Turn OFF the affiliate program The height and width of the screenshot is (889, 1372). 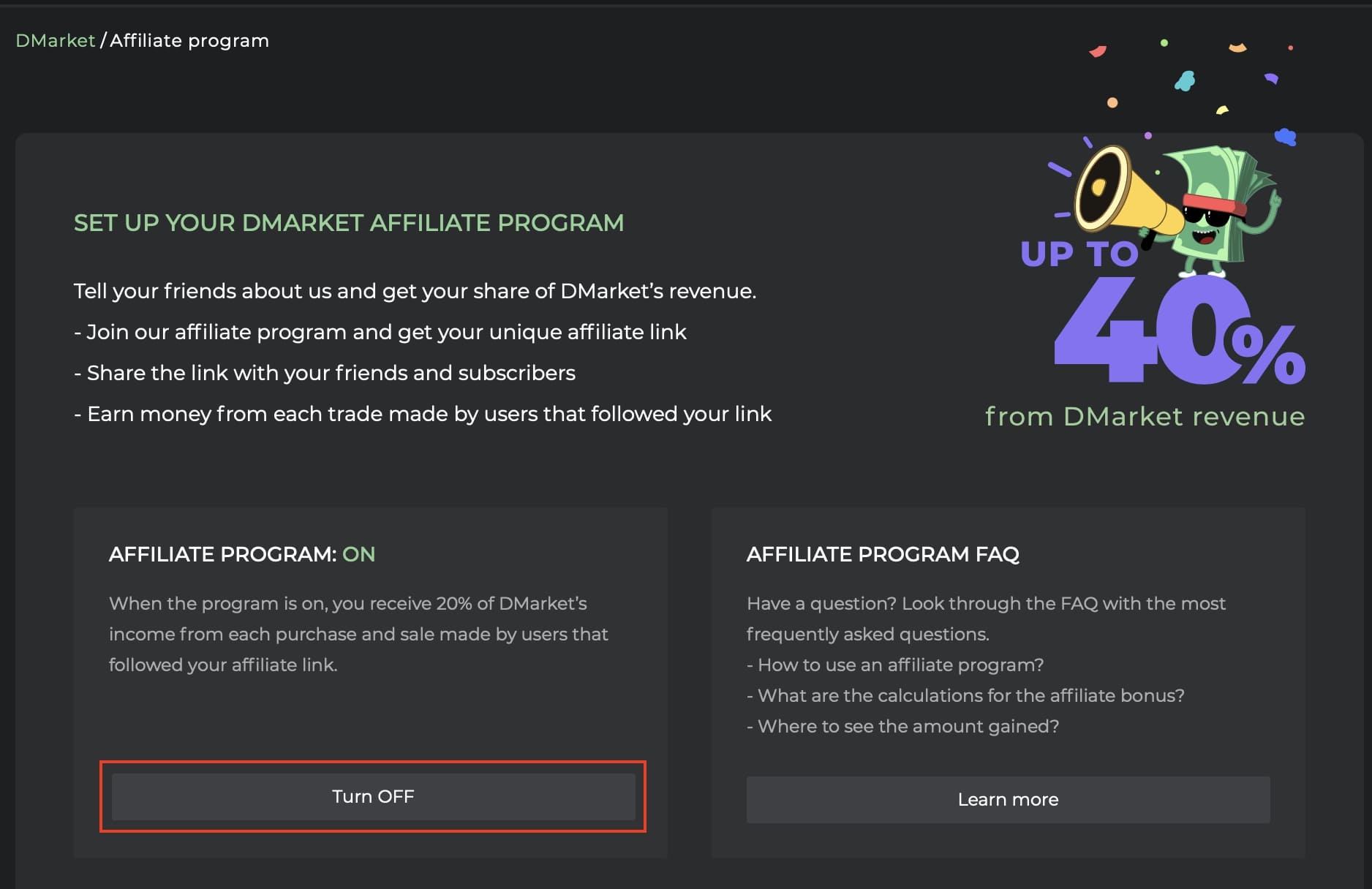pos(373,797)
